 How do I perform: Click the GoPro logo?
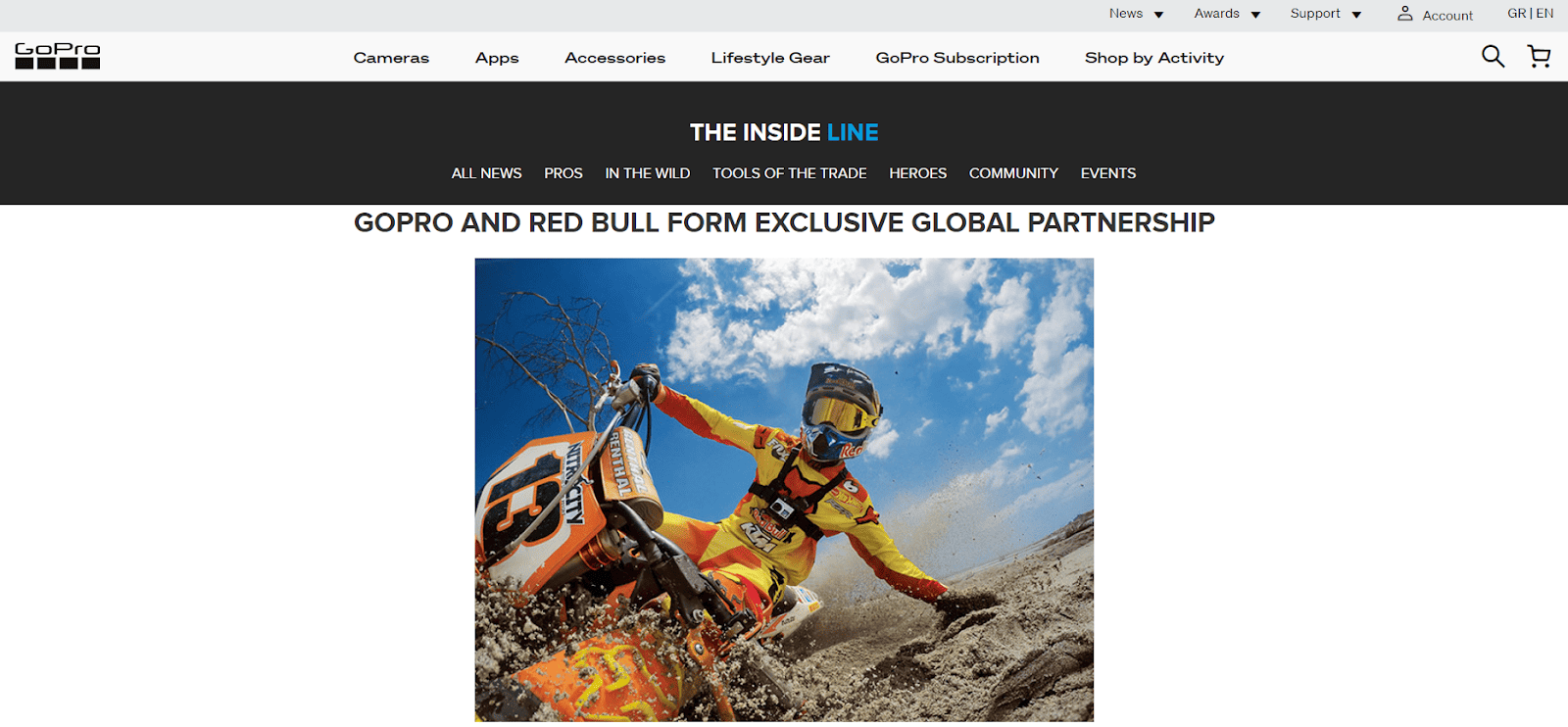(x=58, y=56)
